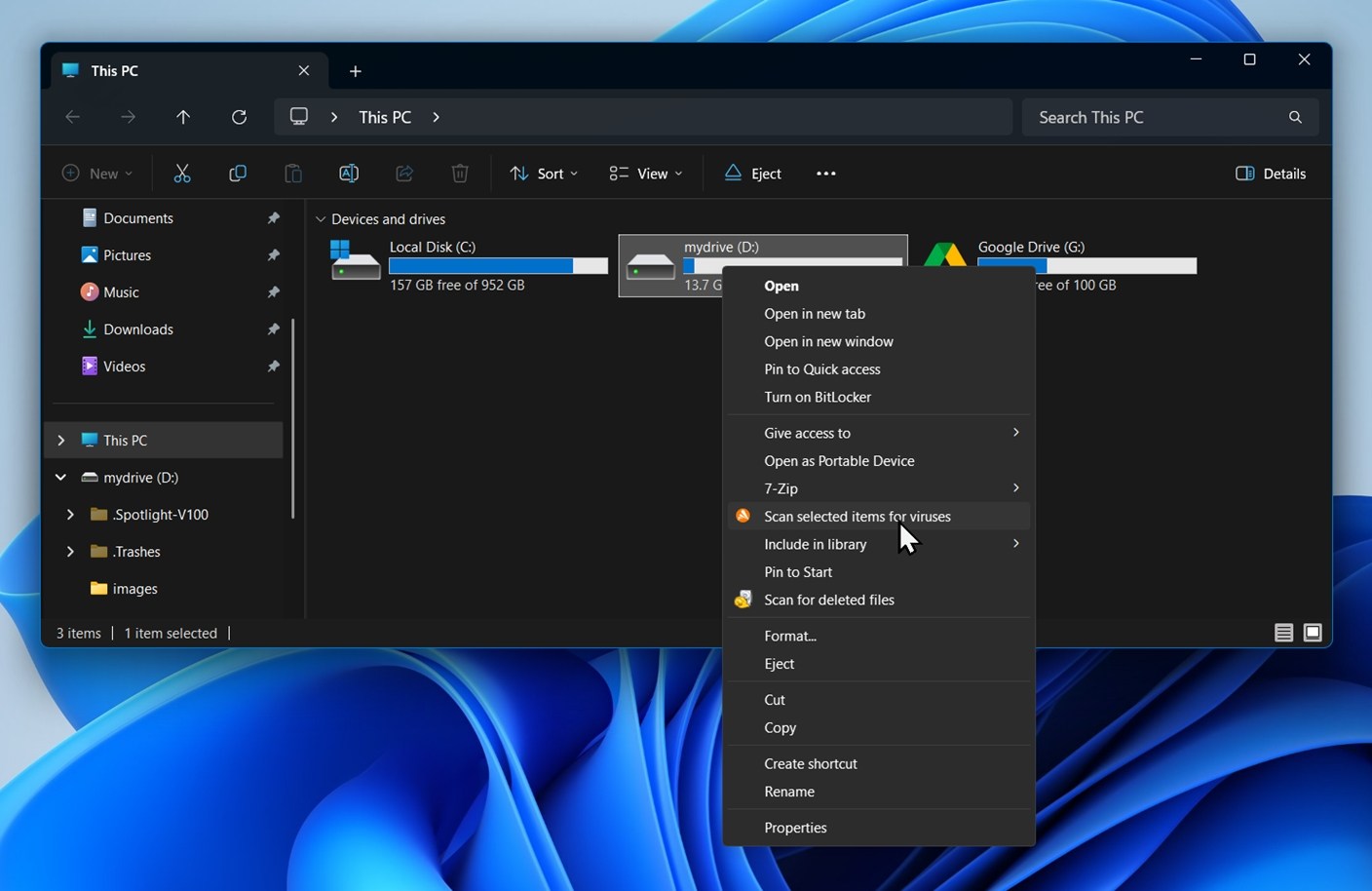Viewport: 1372px width, 891px height.
Task: Click This PC breadcrumb in address bar
Action: 385,117
